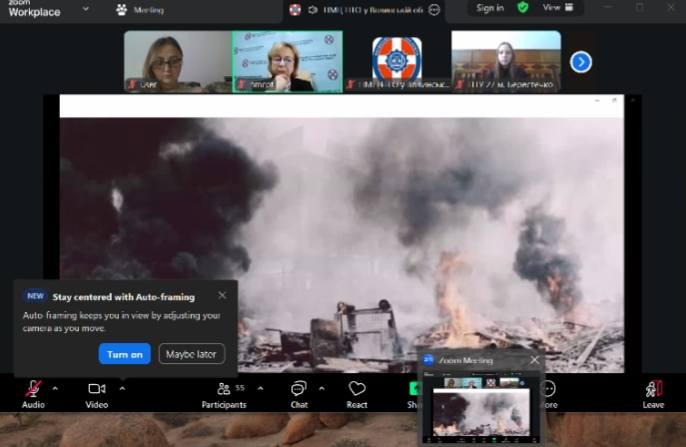This screenshot has width=686, height=447.
Task: Expand the chat options arrow
Action: click(322, 388)
